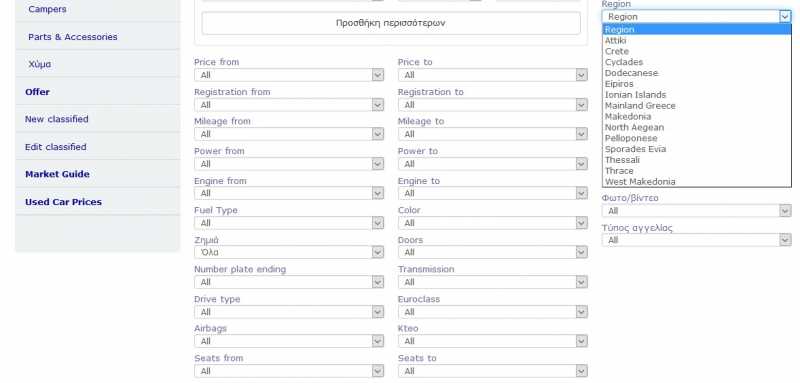Screen dimensions: 800x383
Task: Open the Color dropdown
Action: click(492, 223)
